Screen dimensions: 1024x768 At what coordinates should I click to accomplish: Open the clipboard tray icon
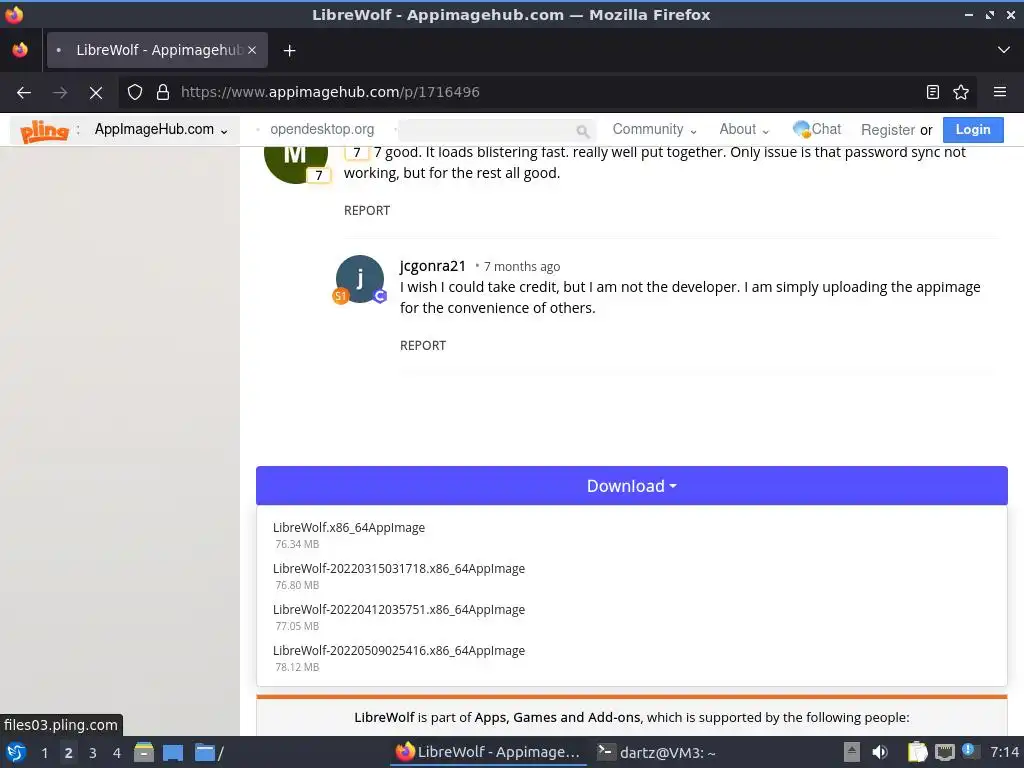(917, 752)
